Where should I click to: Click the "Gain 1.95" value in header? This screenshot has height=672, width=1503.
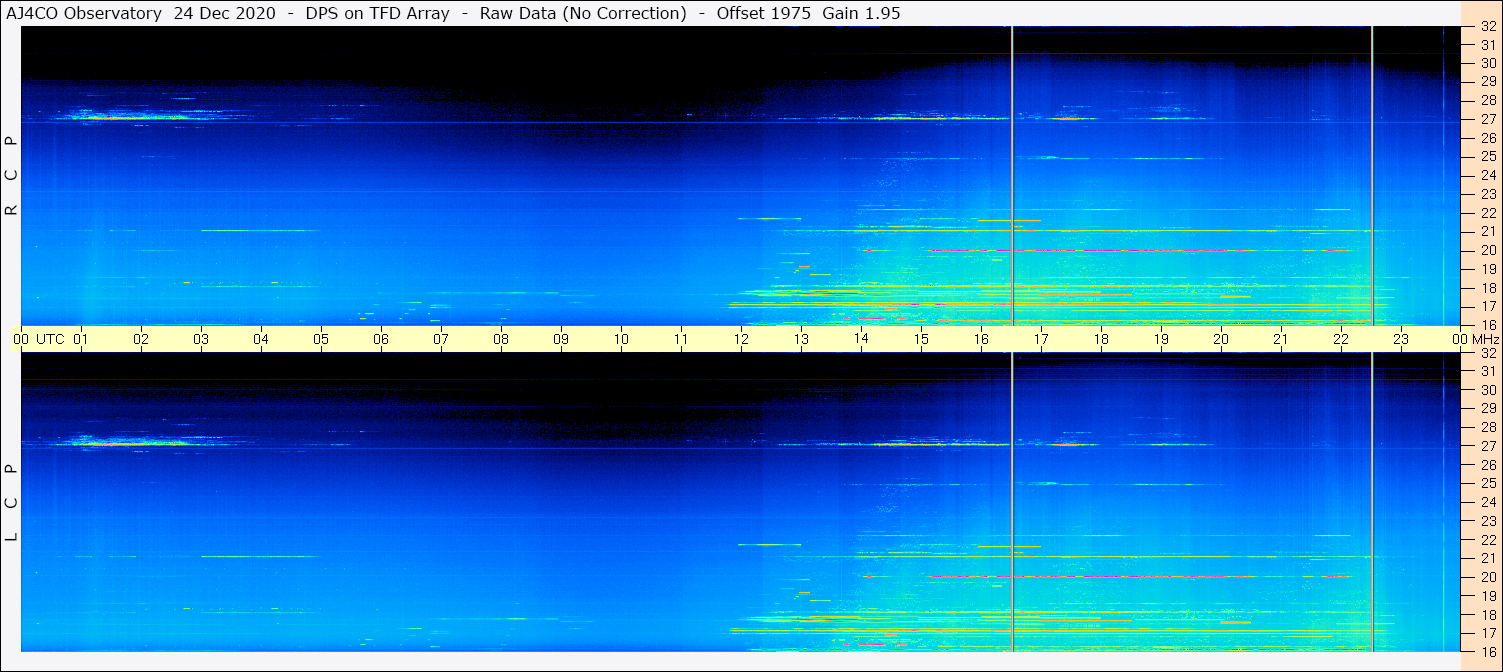coord(862,13)
